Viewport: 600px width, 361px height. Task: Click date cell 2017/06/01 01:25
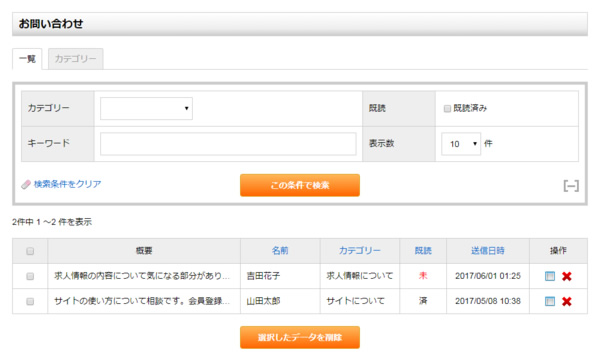(488, 276)
